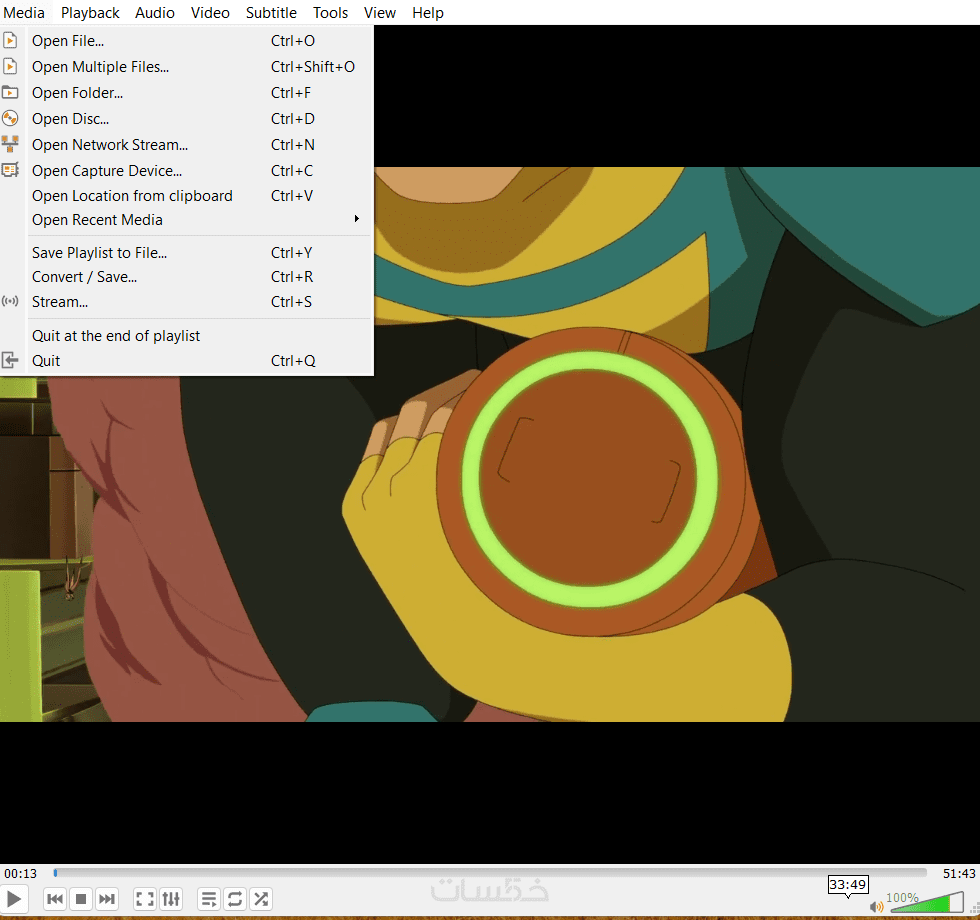Seek along the playback progress bar

[490, 872]
